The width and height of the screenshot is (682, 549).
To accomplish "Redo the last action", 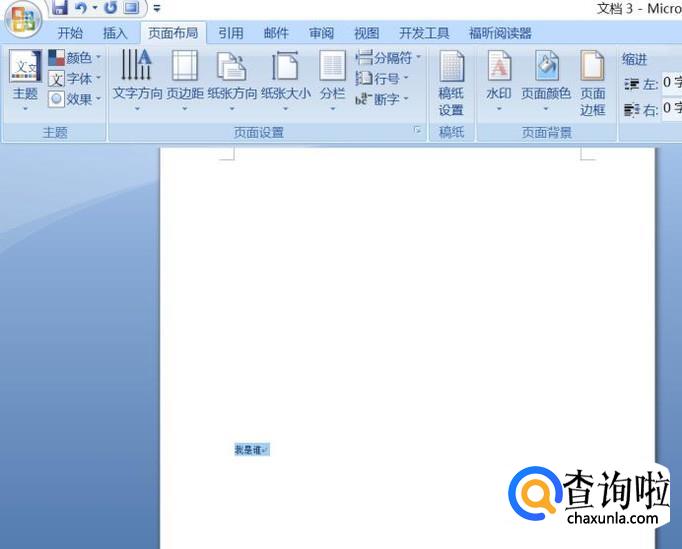I will [110, 7].
